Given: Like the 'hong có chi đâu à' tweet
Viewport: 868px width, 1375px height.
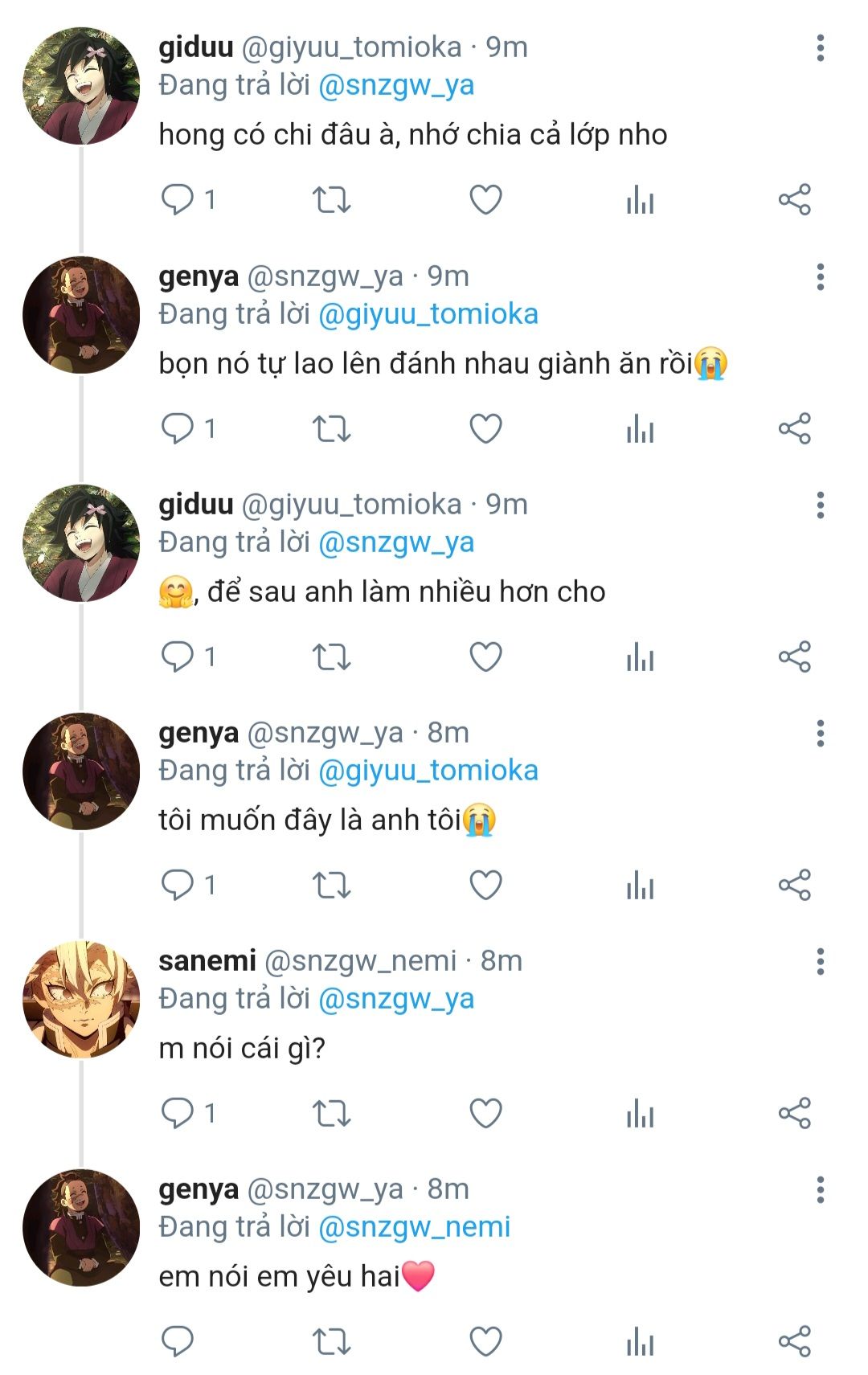Looking at the screenshot, I should pos(485,199).
